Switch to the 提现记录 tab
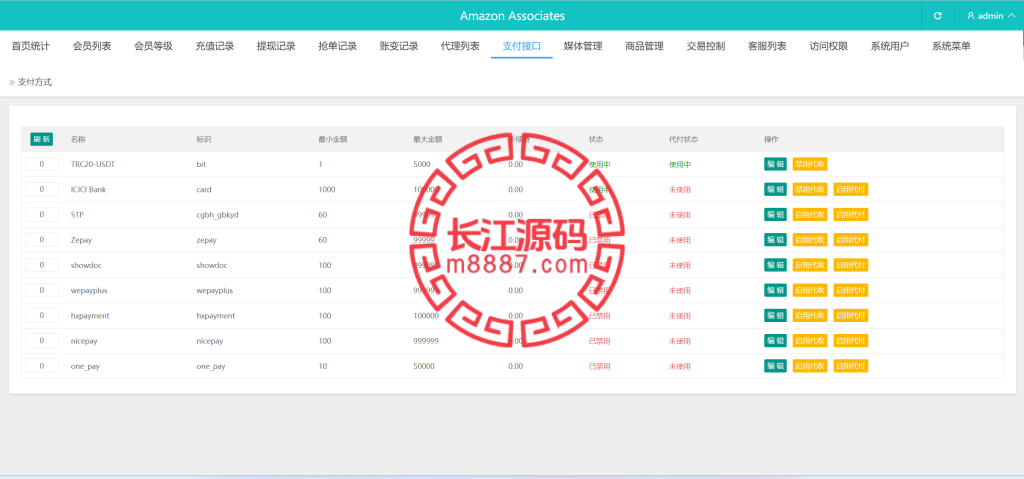Screen dimensions: 1024x479 click(x=276, y=46)
